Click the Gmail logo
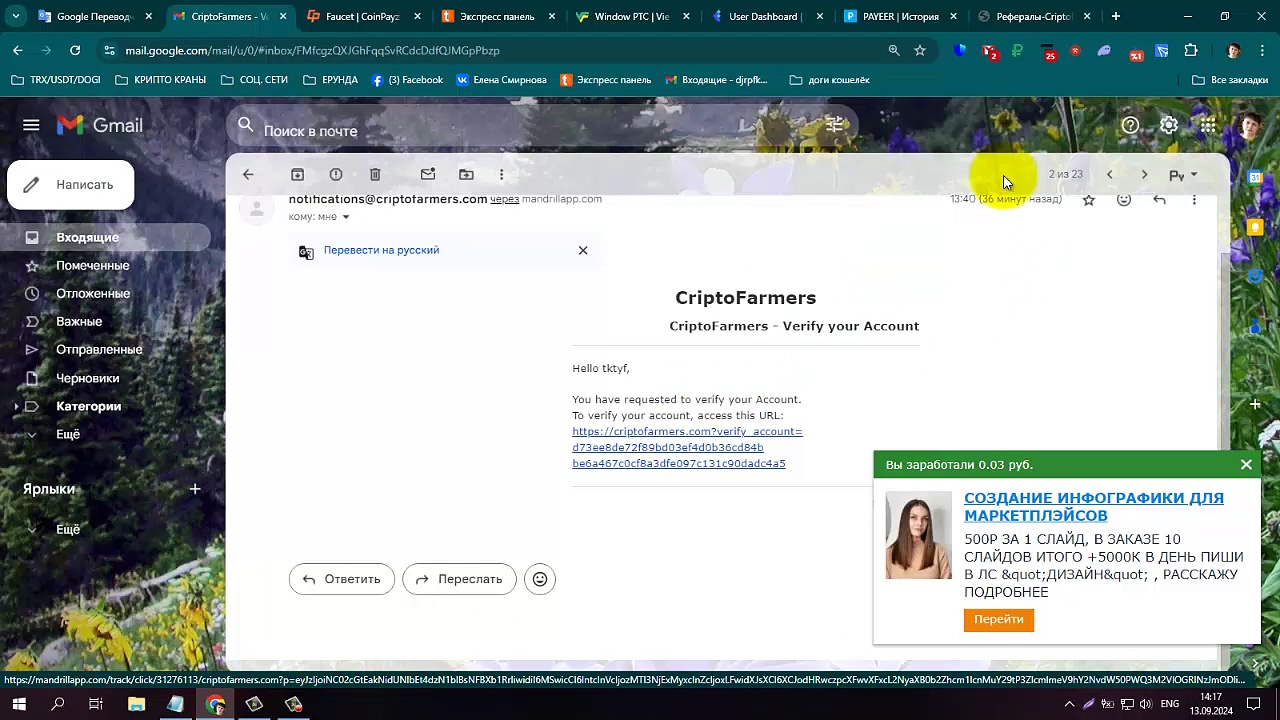This screenshot has height=720, width=1280. coord(100,125)
